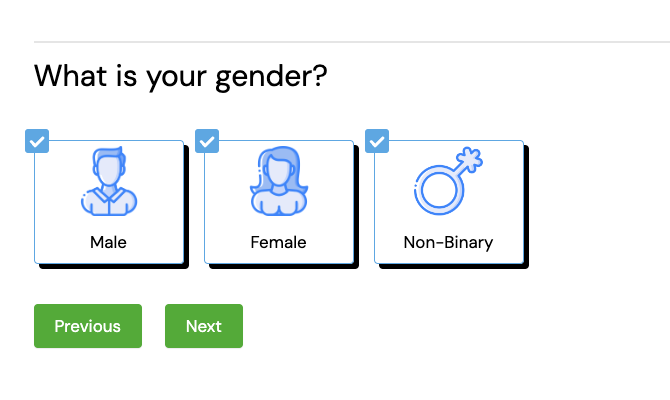
Task: Uncheck the Male option checkbox
Action: pos(36,142)
